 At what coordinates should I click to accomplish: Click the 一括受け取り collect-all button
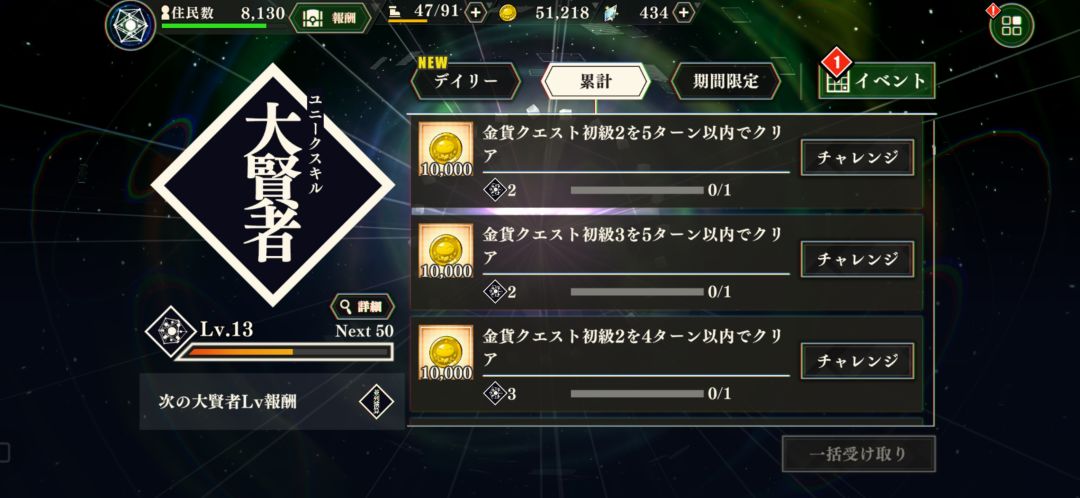[859, 454]
